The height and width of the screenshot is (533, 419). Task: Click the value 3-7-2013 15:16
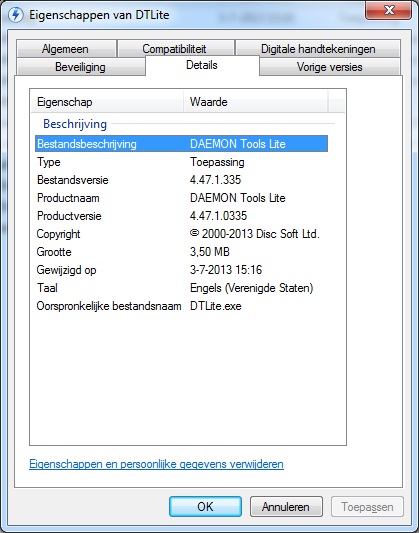tap(226, 270)
